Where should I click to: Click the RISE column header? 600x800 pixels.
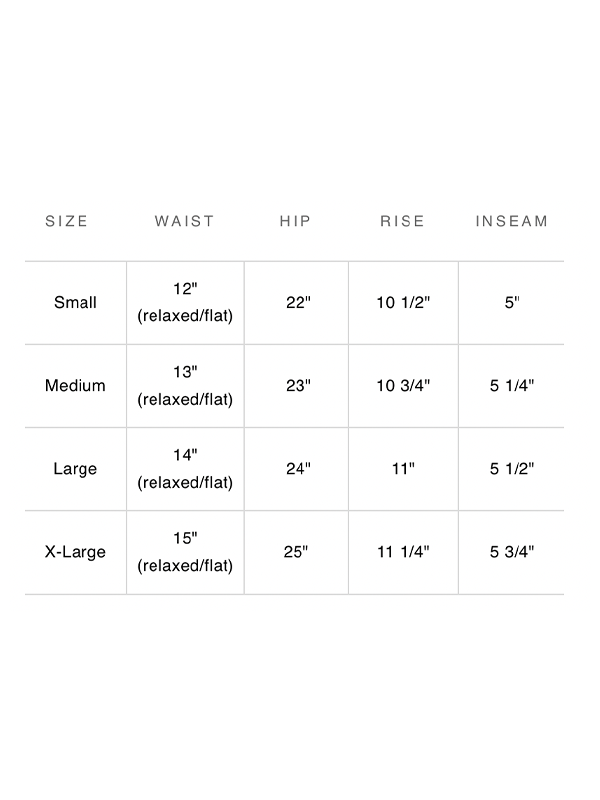coord(403,221)
